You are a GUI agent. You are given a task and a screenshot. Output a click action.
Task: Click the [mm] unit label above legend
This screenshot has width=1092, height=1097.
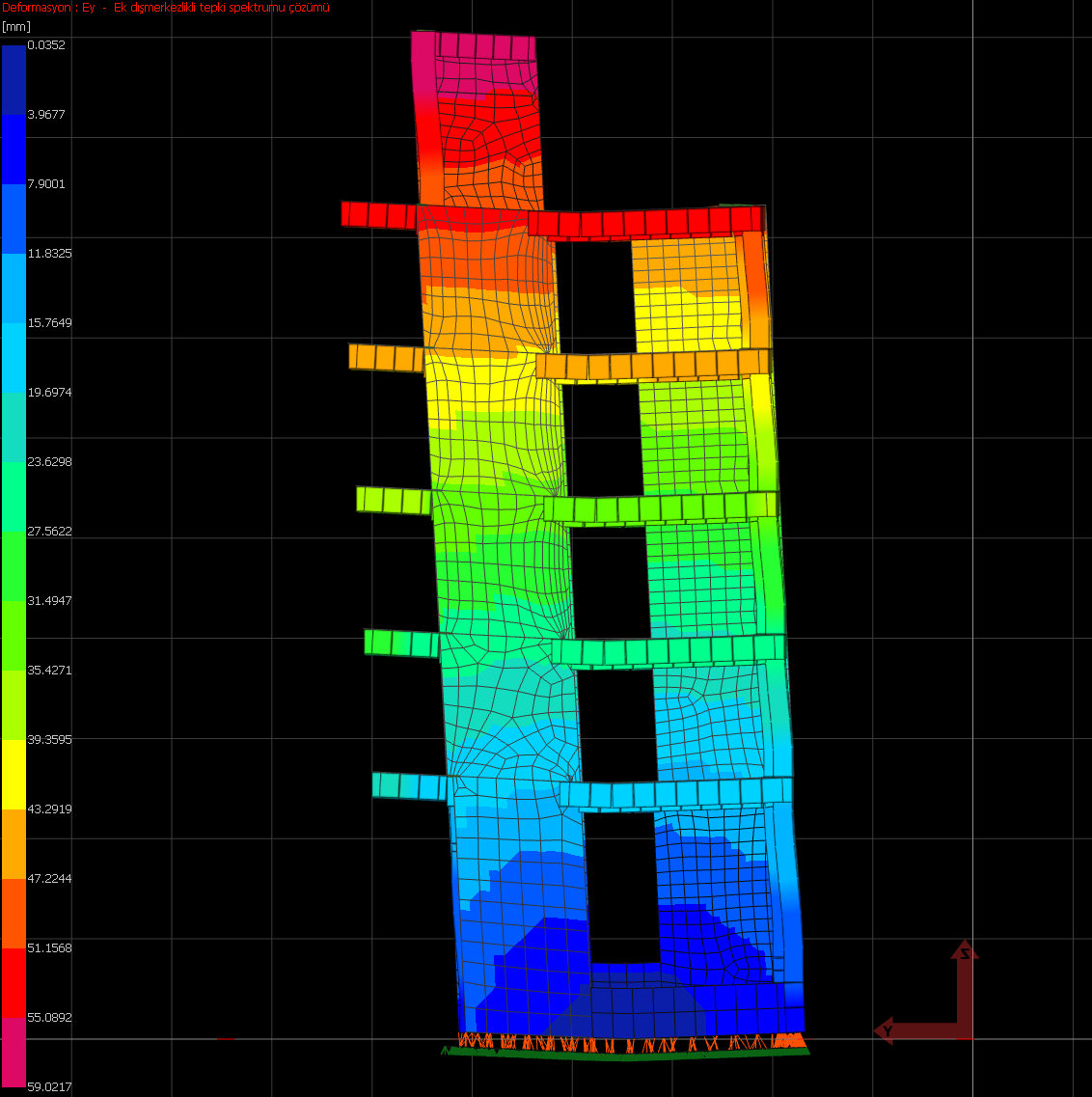pos(16,26)
